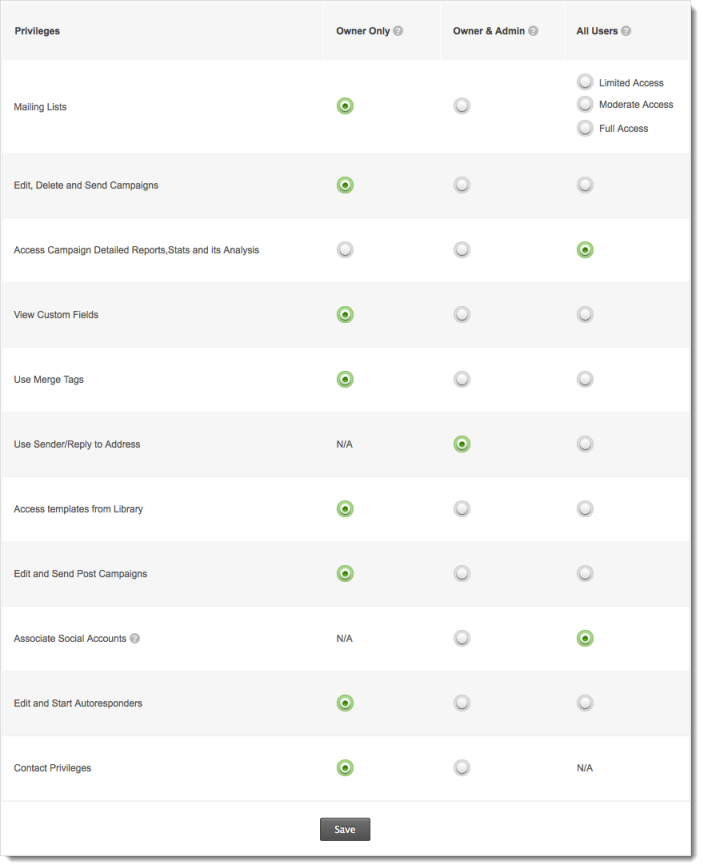The width and height of the screenshot is (703, 868).
Task: Select Owner Only for Edit and Start Autoresponders
Action: click(345, 703)
